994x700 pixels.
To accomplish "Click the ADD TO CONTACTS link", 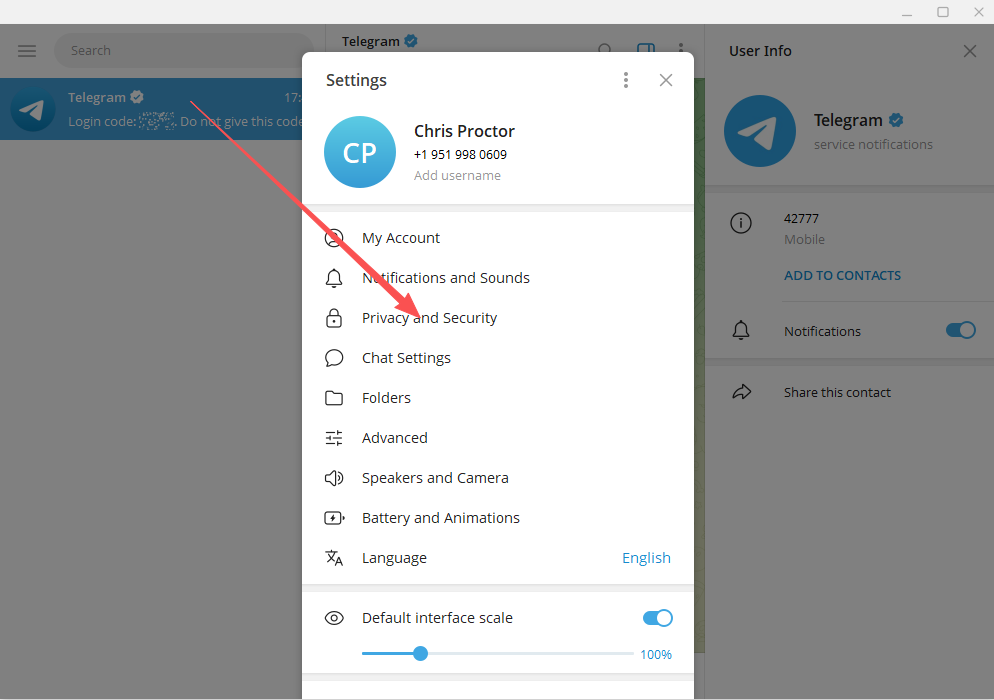I will (842, 275).
